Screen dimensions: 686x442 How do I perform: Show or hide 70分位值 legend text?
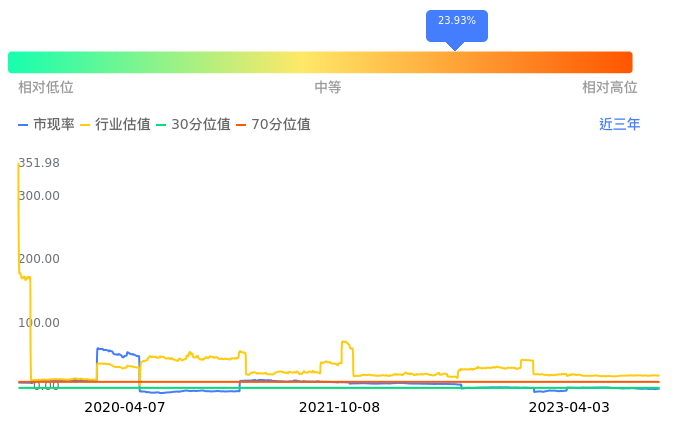(281, 125)
